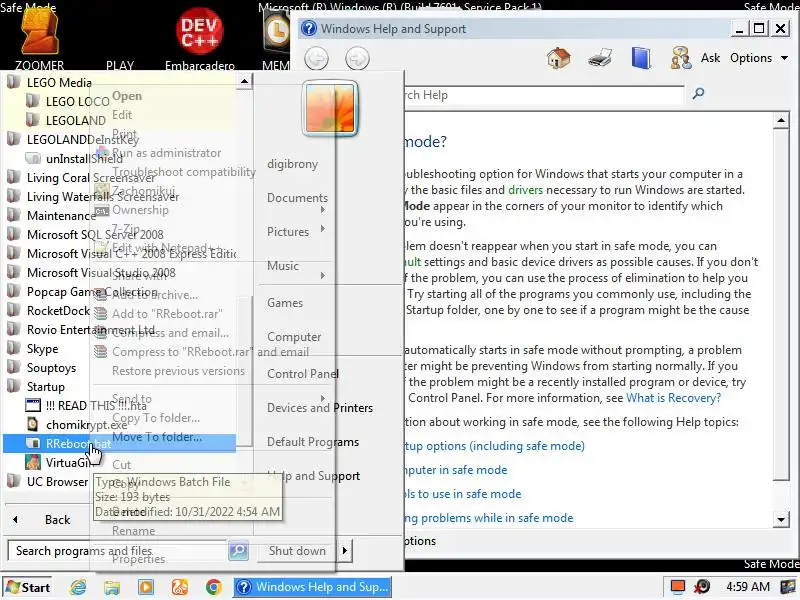This screenshot has height=600, width=800.
Task: Open Default Programs
Action: 313,442
